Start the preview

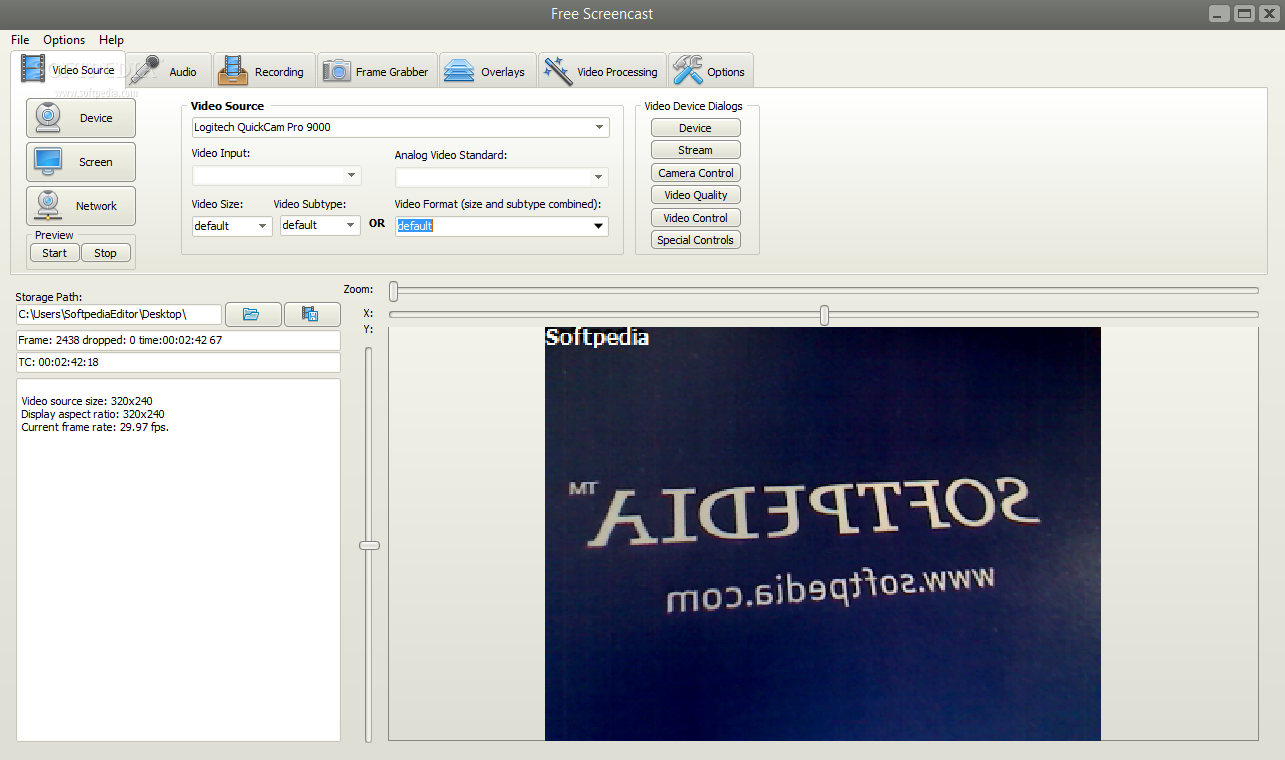click(55, 253)
